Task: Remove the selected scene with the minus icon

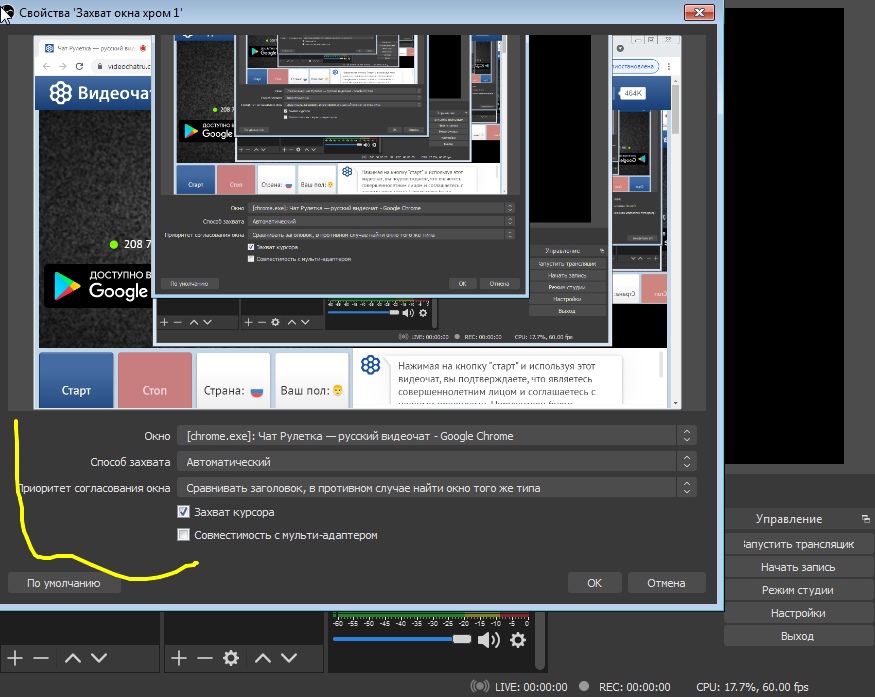Action: coord(41,658)
